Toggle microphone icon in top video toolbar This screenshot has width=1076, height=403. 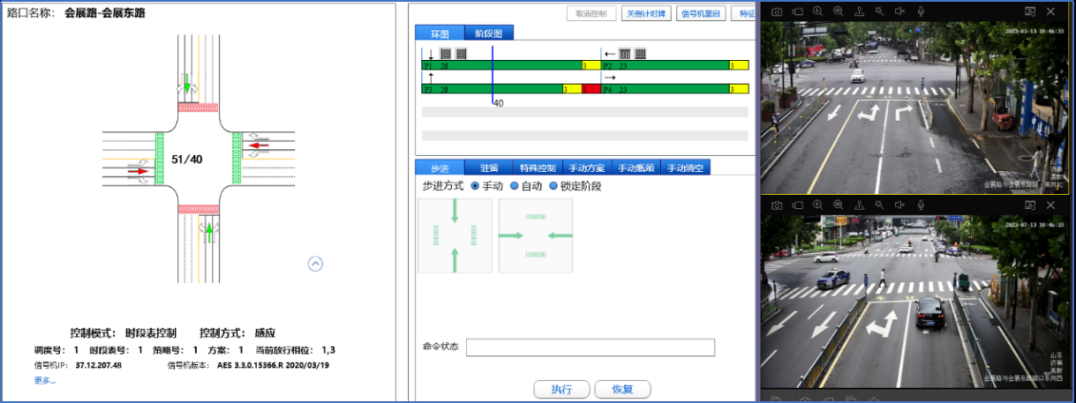point(919,10)
